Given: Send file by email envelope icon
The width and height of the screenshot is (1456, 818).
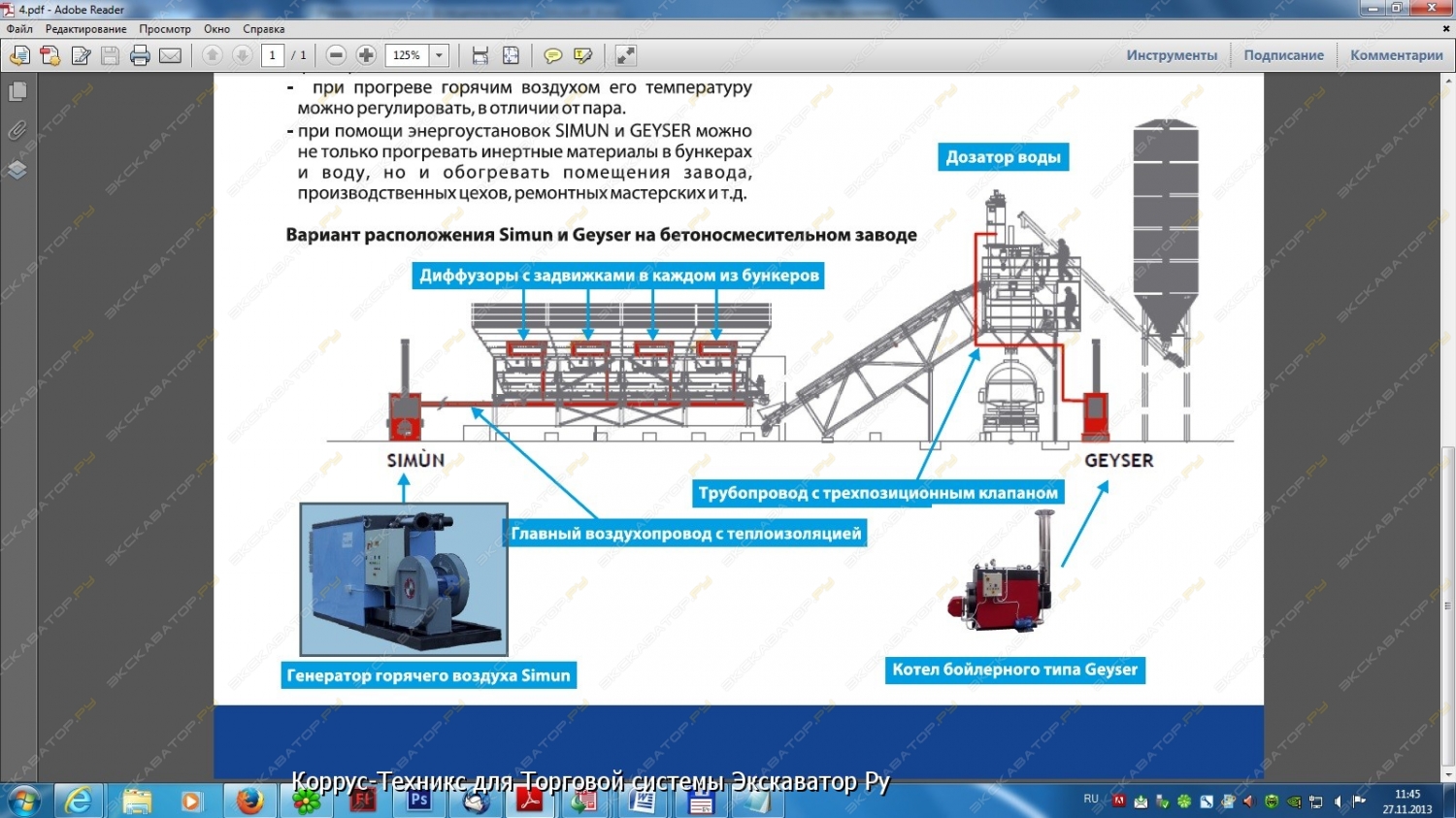Looking at the screenshot, I should [x=170, y=55].
